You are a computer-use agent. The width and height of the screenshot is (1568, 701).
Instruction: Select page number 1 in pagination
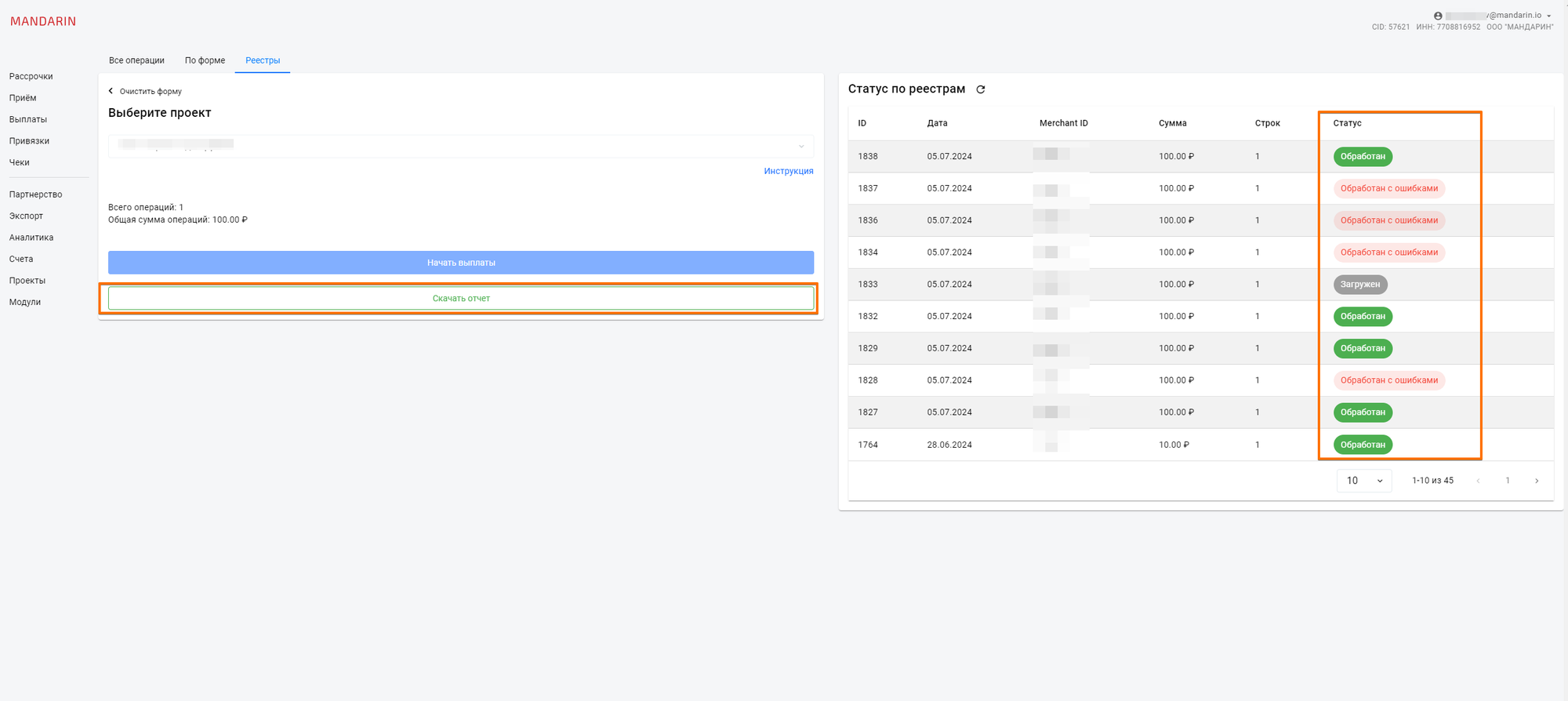point(1507,481)
